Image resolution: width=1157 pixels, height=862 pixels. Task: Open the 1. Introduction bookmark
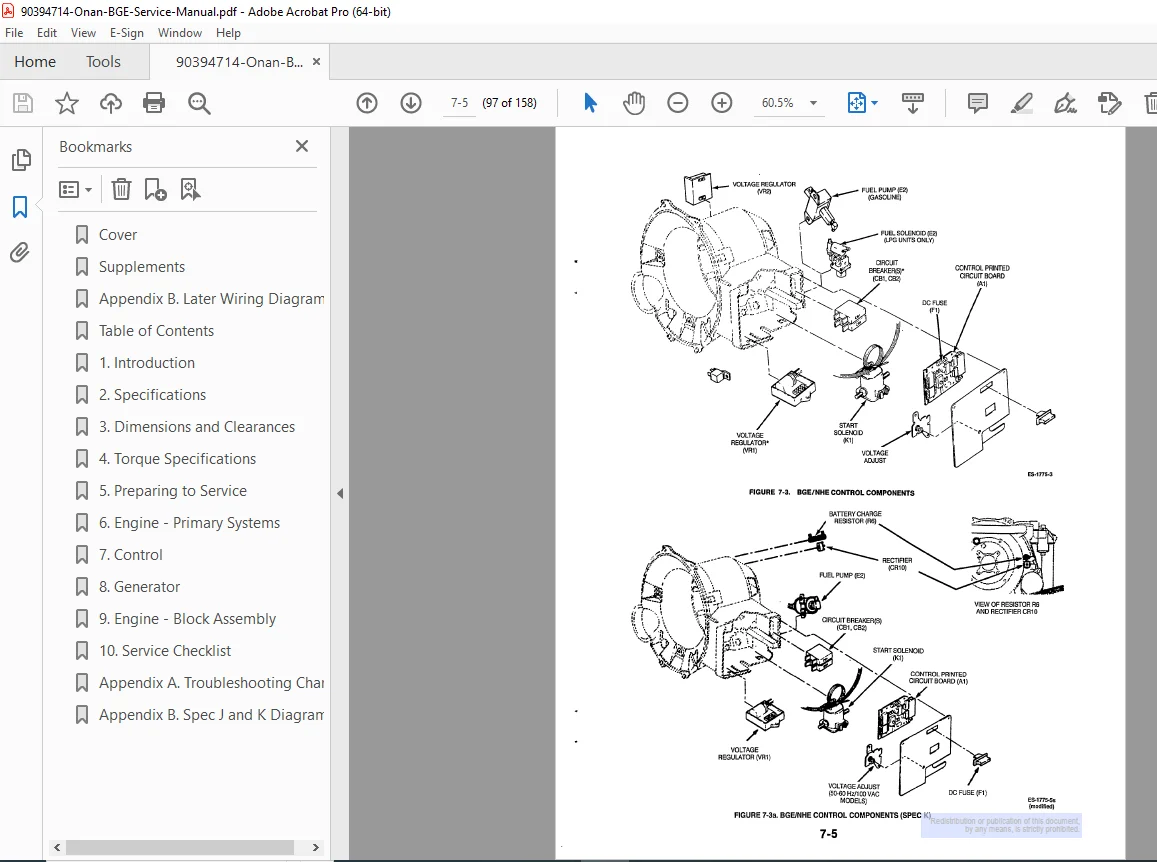147,362
